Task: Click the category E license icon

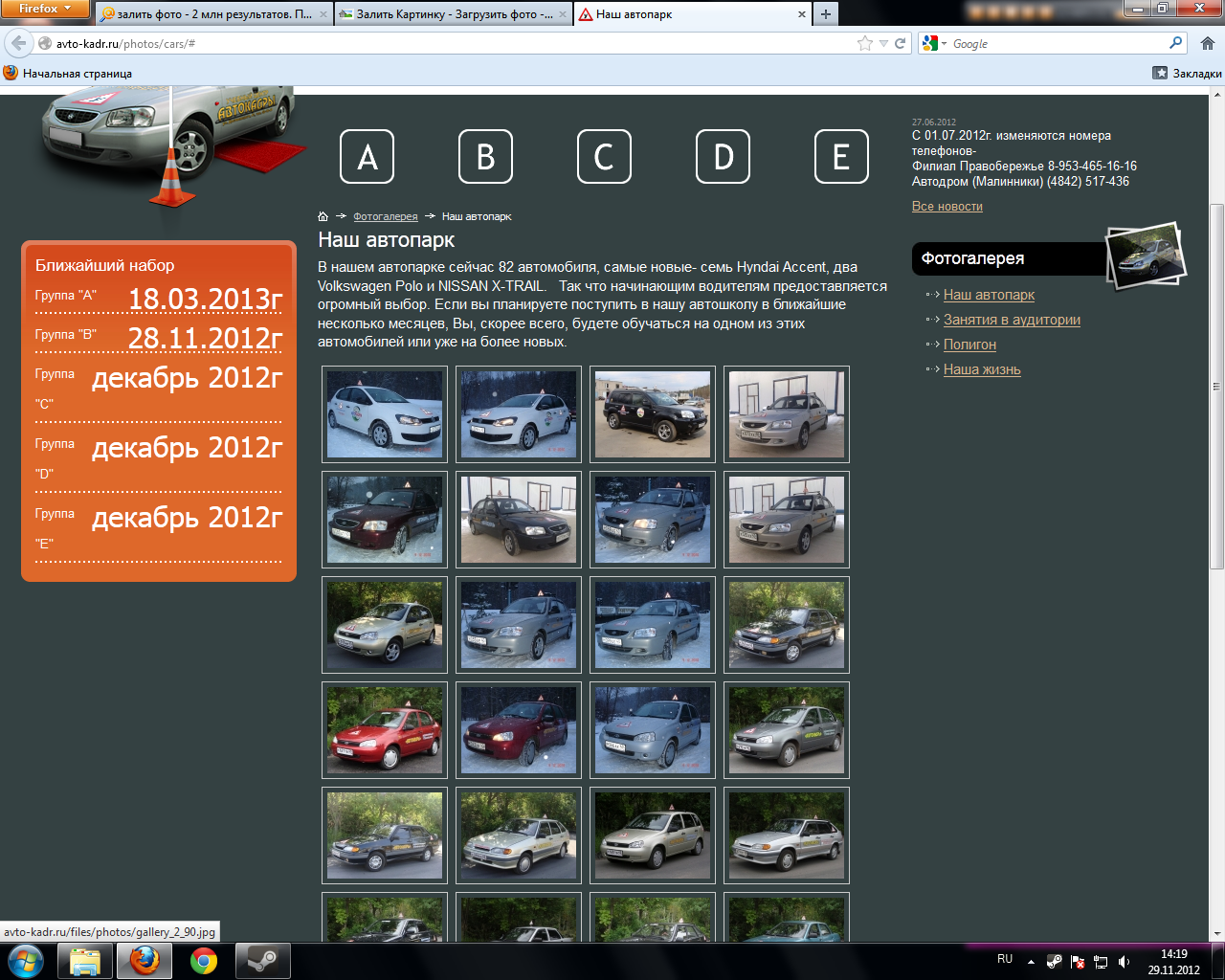Action: coord(841,157)
